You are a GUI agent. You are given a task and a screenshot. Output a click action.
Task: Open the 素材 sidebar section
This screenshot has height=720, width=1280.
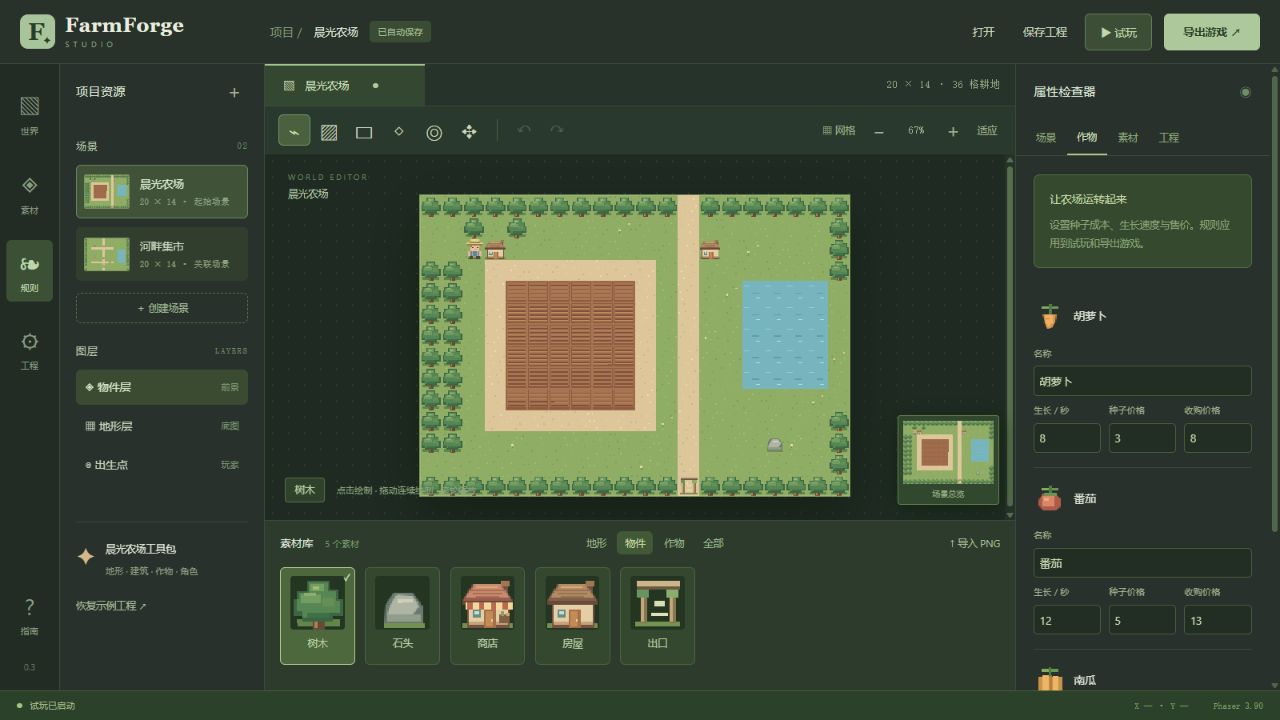coord(30,194)
